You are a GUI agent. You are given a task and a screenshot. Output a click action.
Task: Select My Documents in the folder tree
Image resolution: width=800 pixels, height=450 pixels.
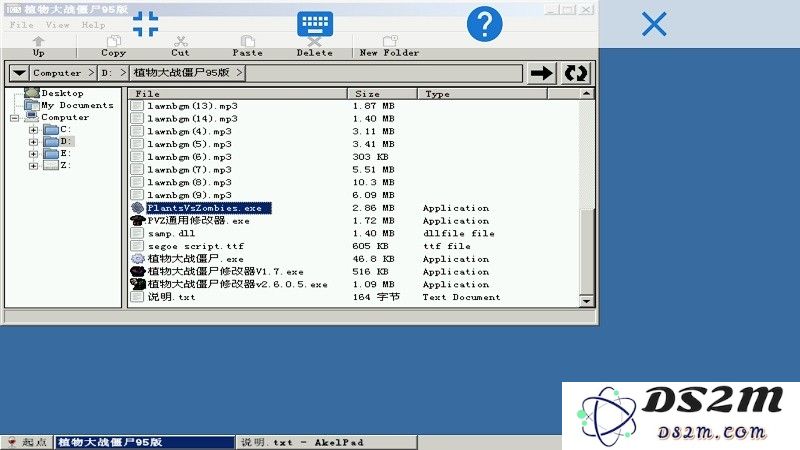tap(77, 105)
